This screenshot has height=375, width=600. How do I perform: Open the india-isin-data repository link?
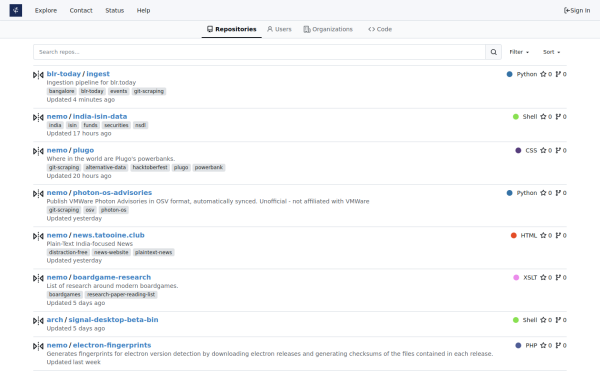100,116
